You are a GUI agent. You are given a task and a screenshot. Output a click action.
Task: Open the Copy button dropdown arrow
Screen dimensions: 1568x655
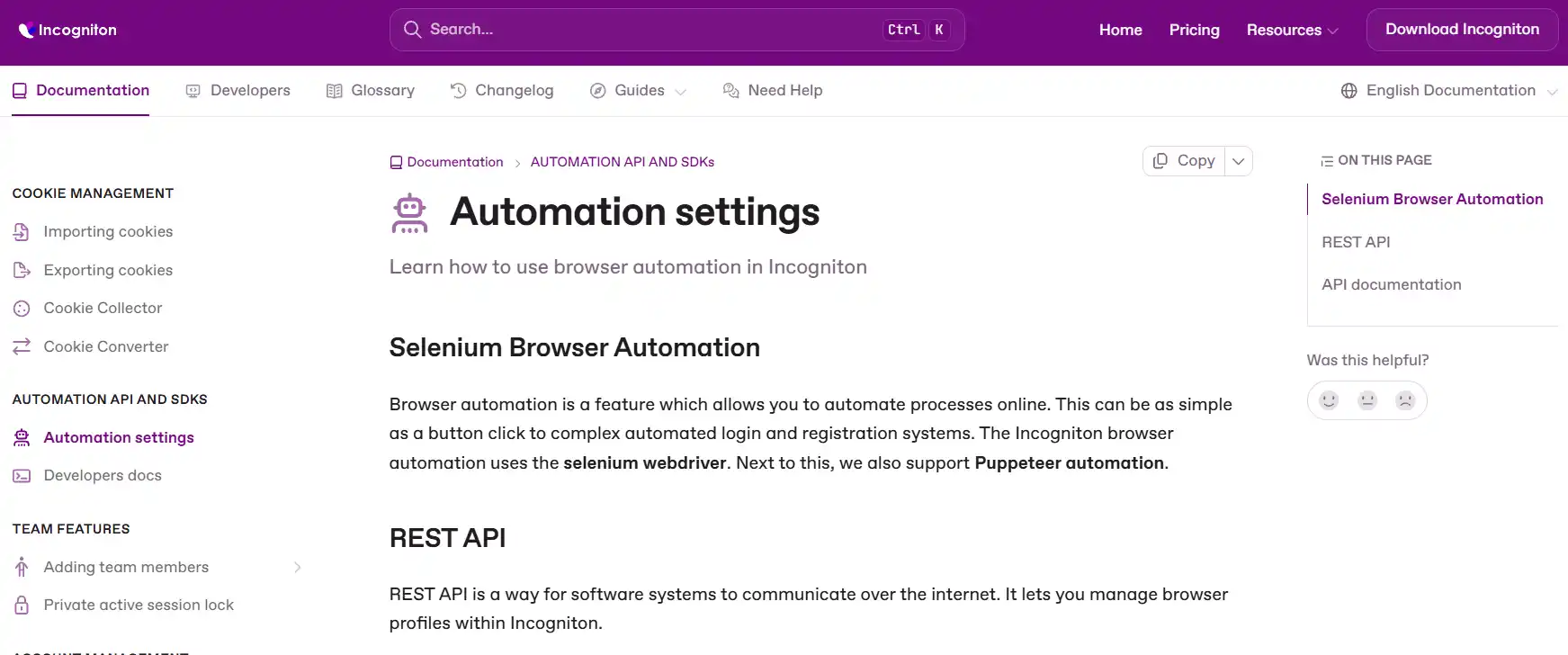pos(1239,161)
